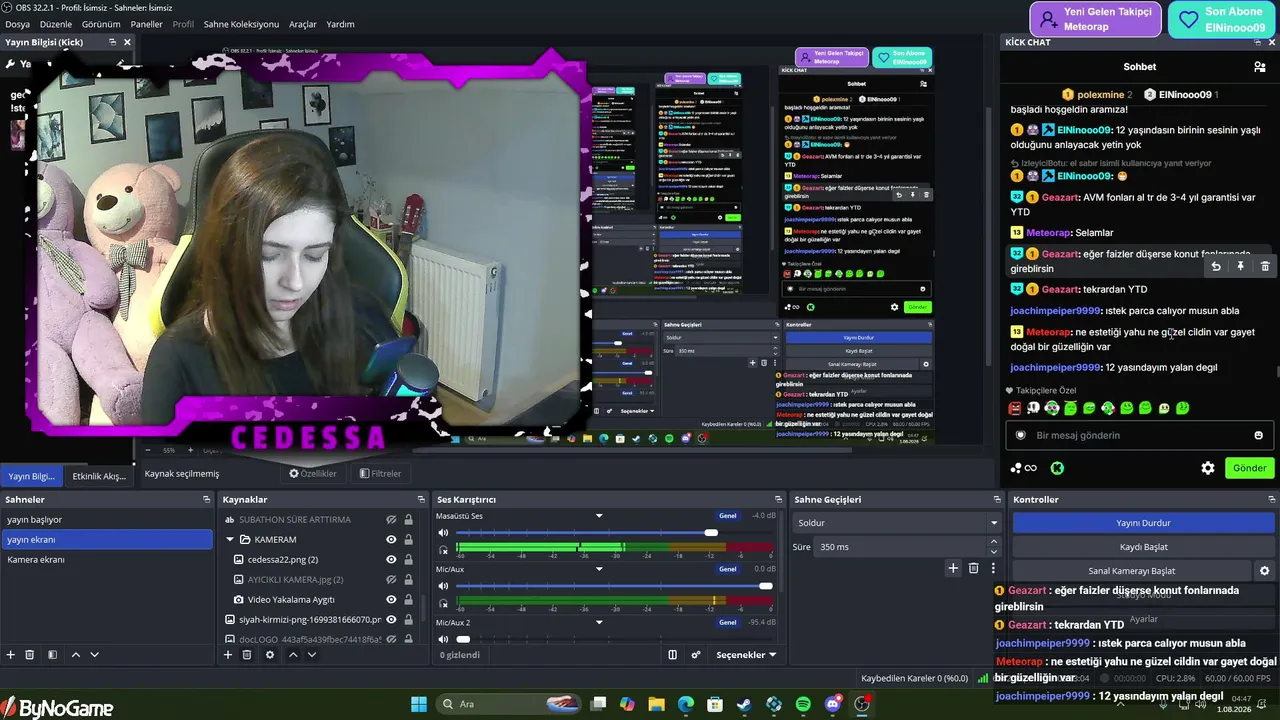Hide the Video Yakalama Aygıtı source
Viewport: 1280px width, 720px height.
click(392, 600)
